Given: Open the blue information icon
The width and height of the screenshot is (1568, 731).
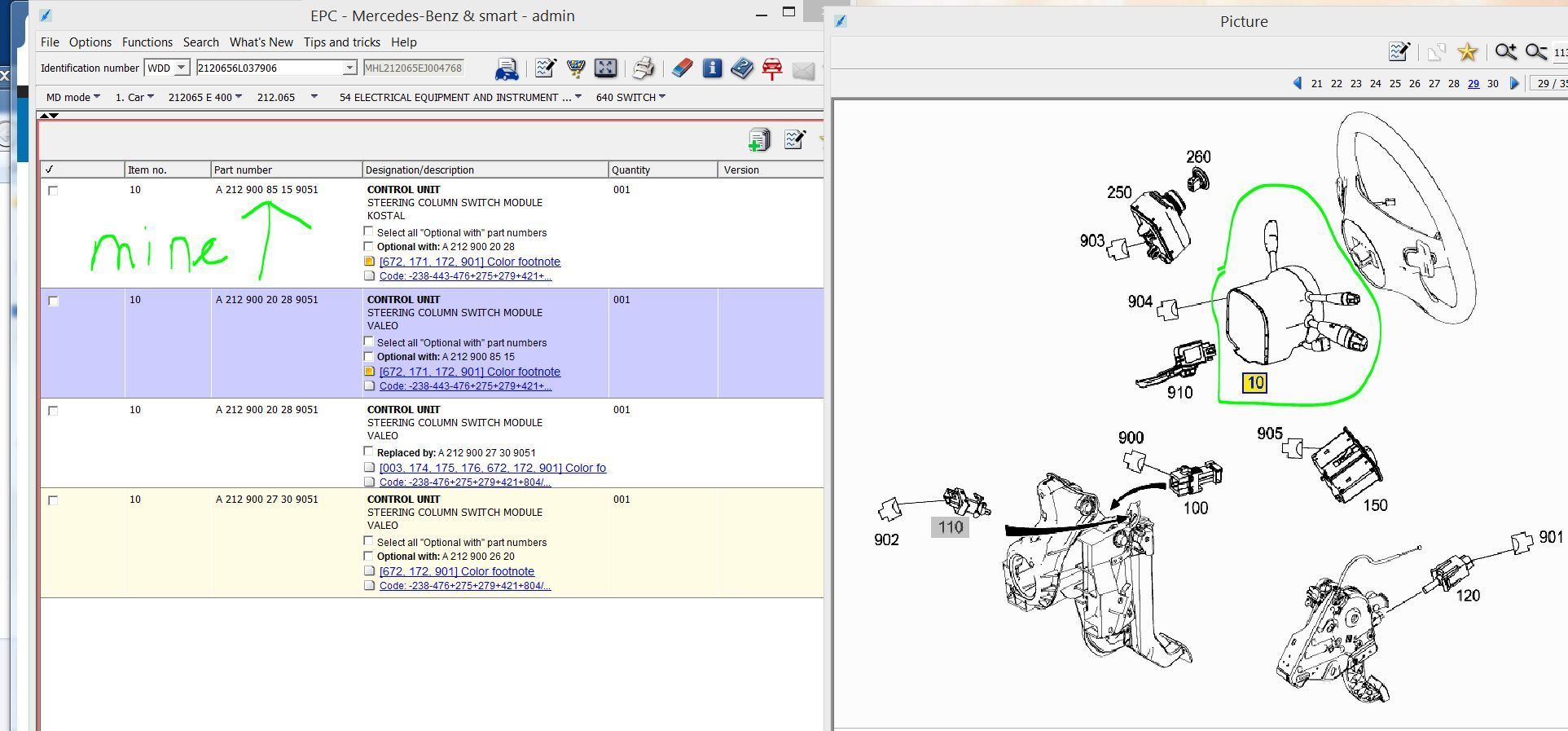Looking at the screenshot, I should (x=712, y=68).
